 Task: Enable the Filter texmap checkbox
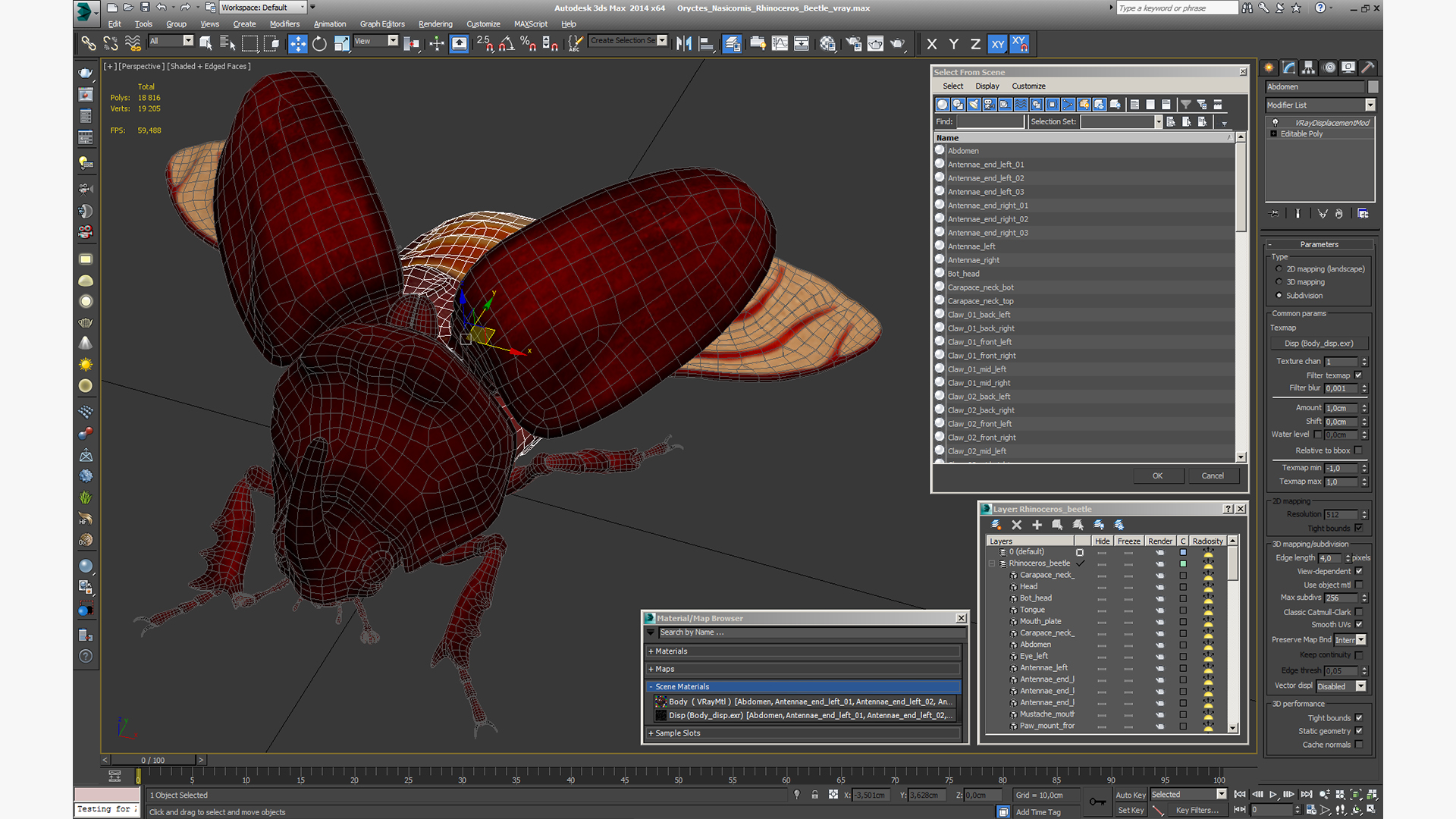(x=1358, y=375)
